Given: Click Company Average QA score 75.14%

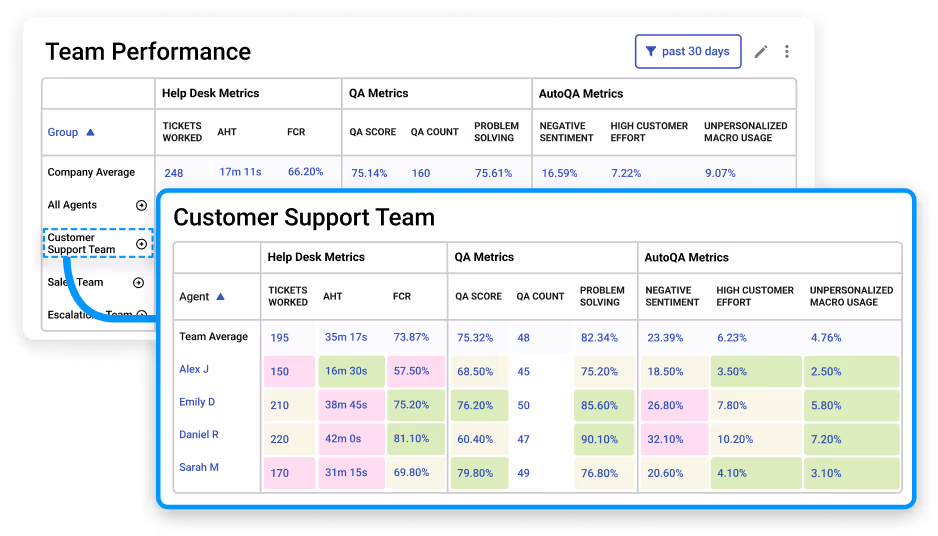Looking at the screenshot, I should (x=369, y=173).
